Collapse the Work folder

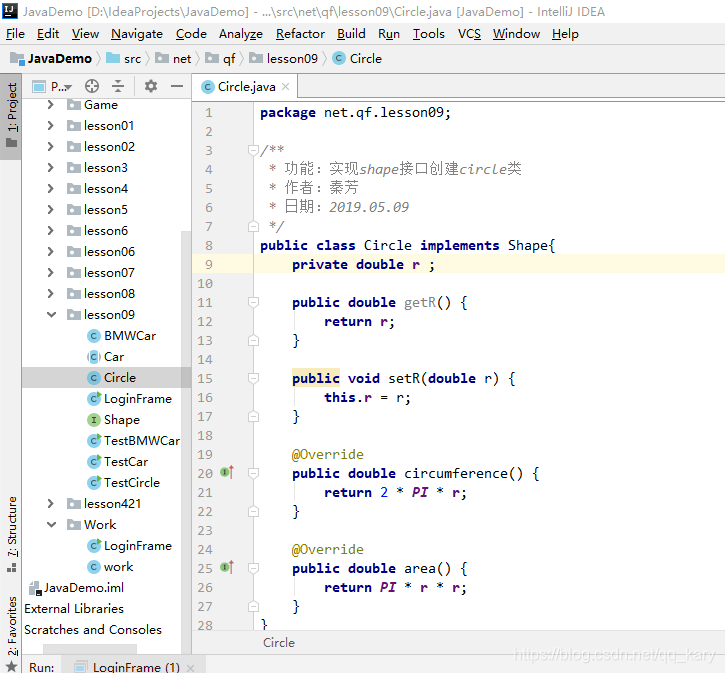coord(51,525)
